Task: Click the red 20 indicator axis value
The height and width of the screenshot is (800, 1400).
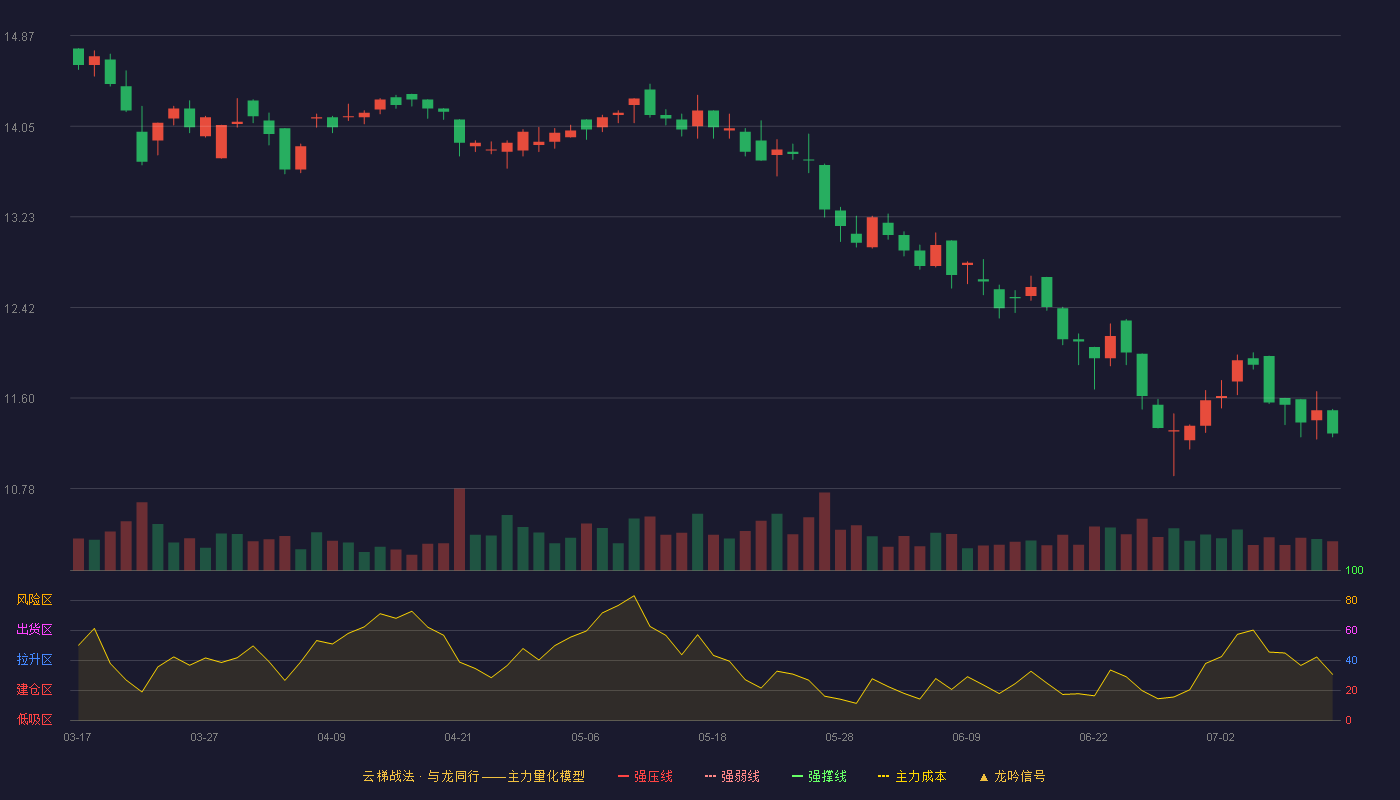Action: (x=1351, y=691)
